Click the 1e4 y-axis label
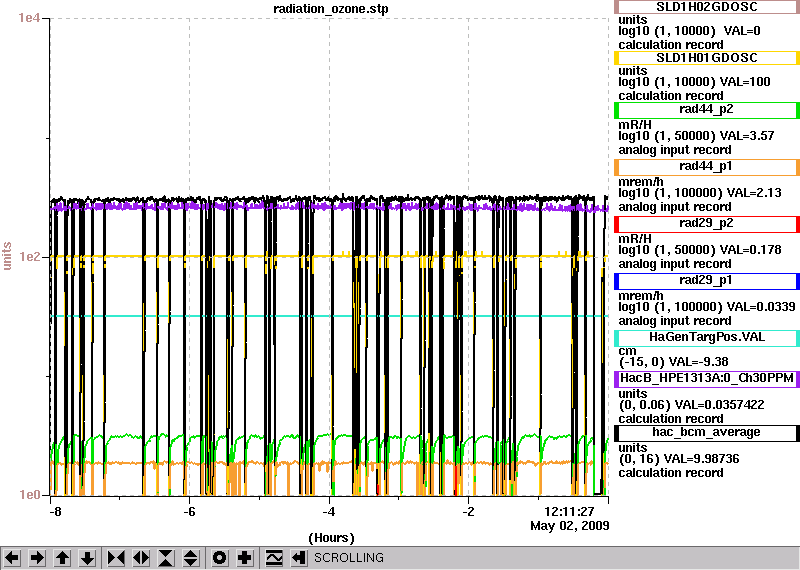This screenshot has width=800, height=570. (28, 18)
